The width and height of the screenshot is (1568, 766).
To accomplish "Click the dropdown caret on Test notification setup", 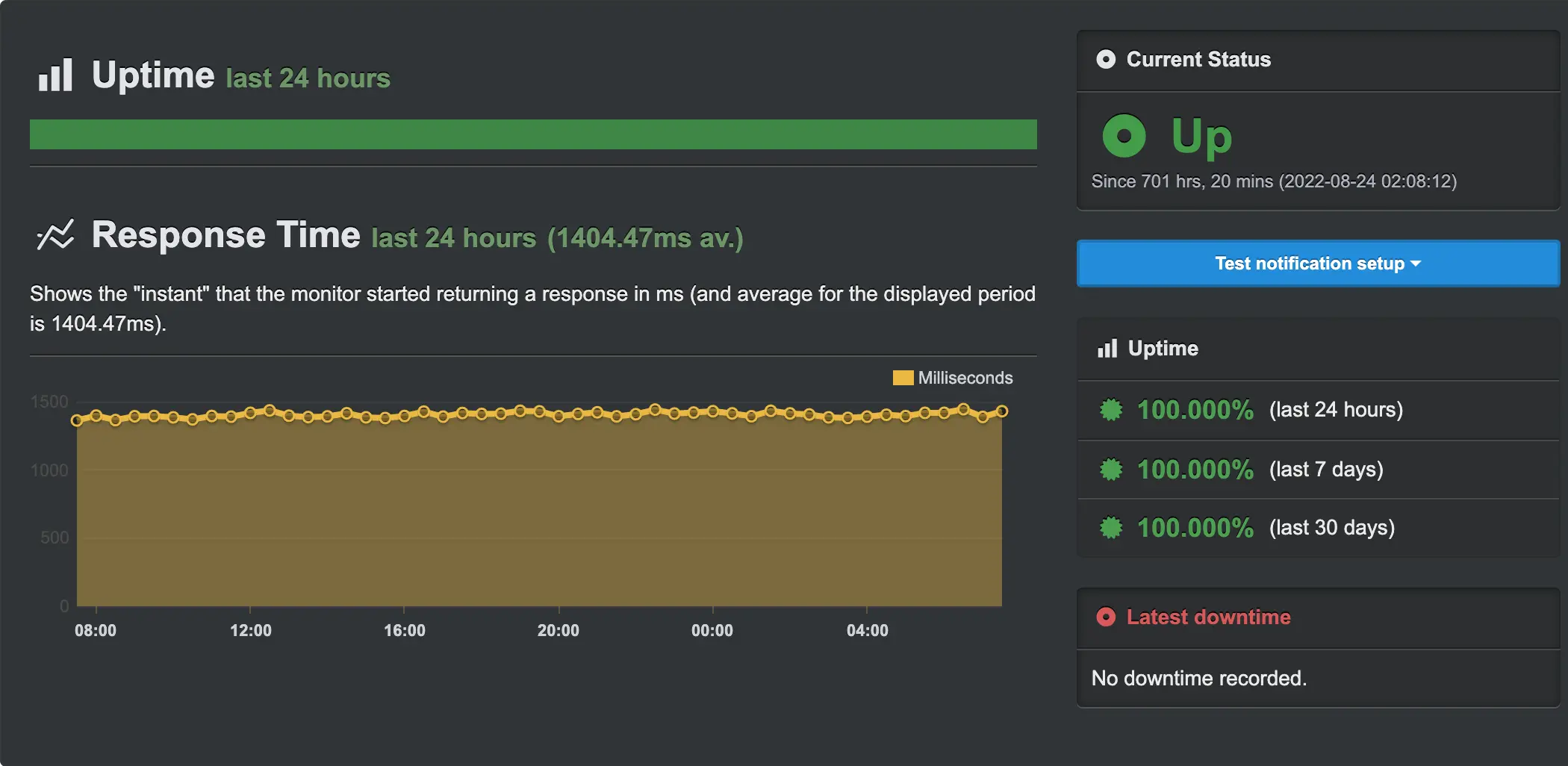I will click(x=1416, y=264).
